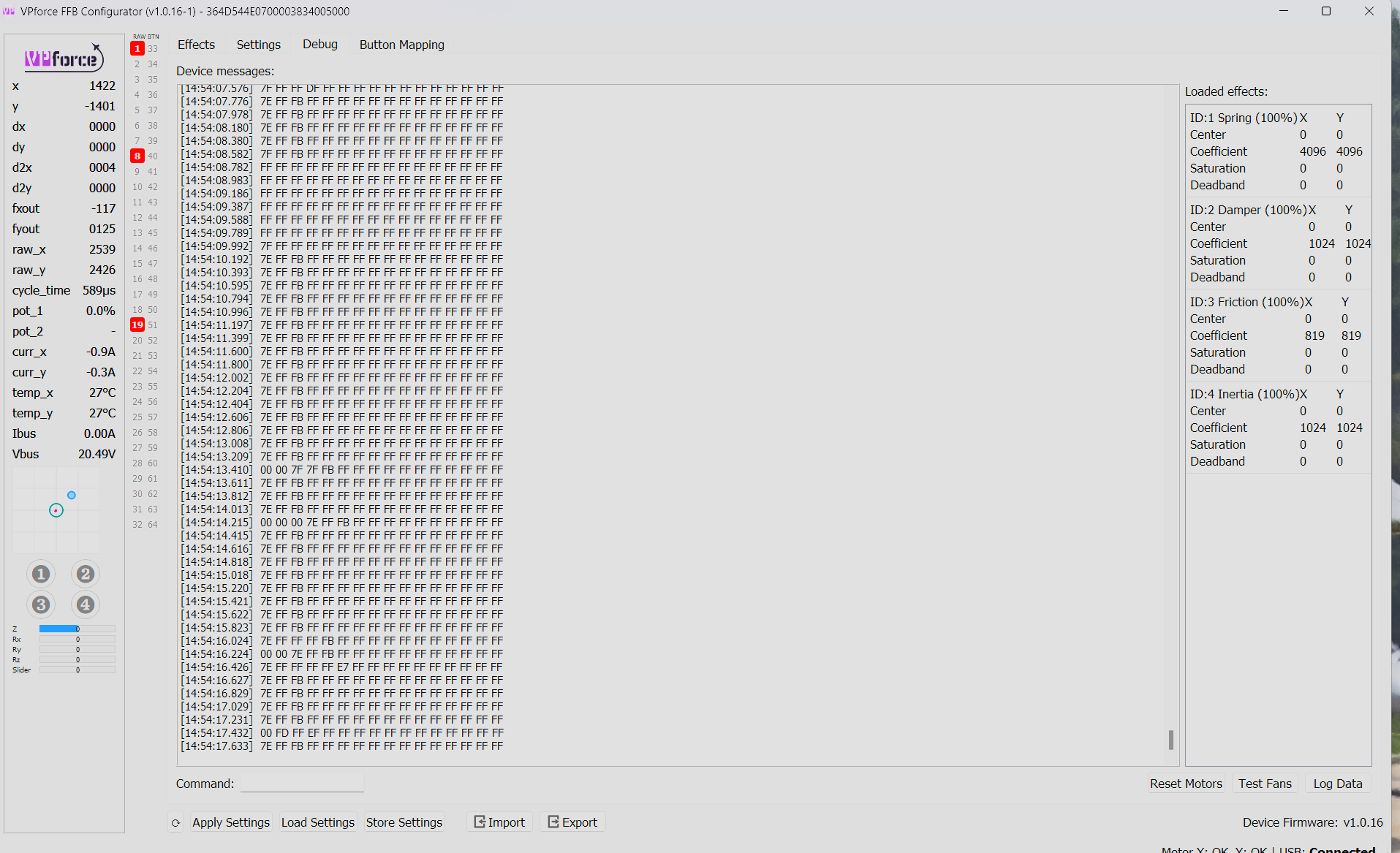Click the refresh icon beside Apply Settings

tap(175, 822)
